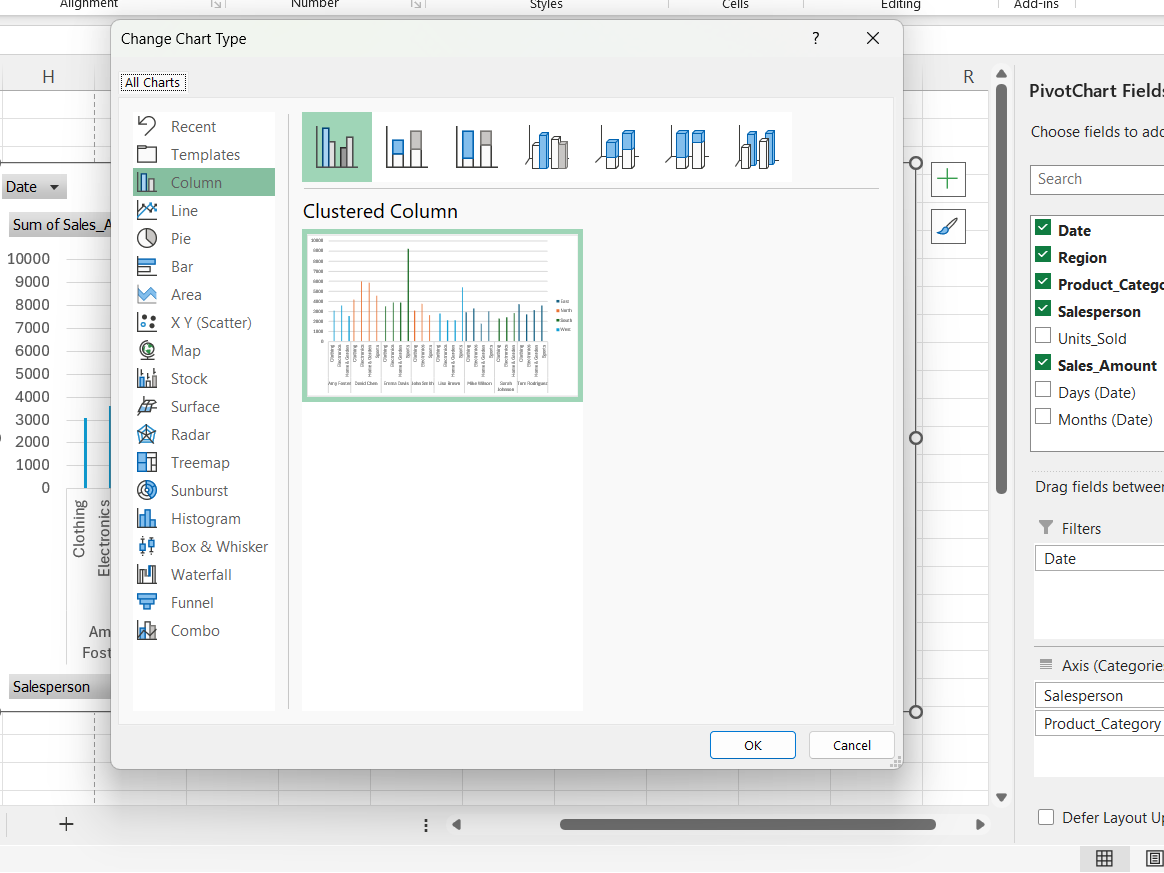Screen dimensions: 1164x873
Task: Uncheck the Salesperson field checkbox
Action: pyautogui.click(x=1043, y=309)
